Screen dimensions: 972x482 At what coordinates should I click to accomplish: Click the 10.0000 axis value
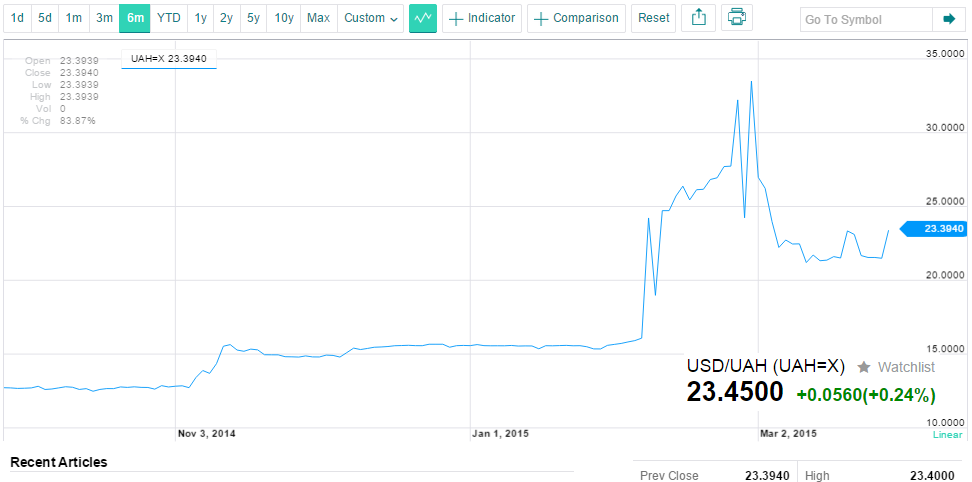click(944, 423)
